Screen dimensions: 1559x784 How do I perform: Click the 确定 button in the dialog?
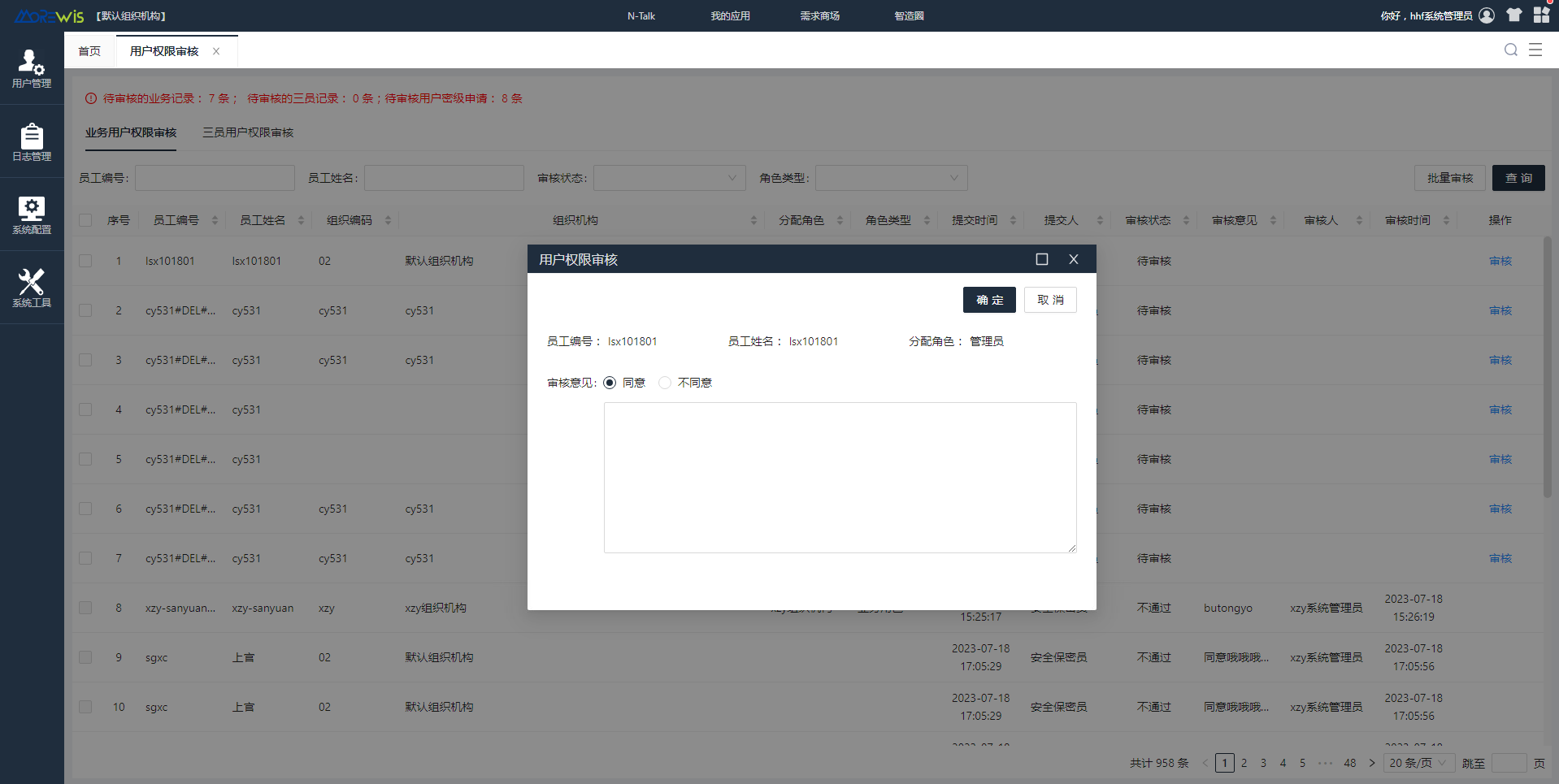[x=988, y=299]
